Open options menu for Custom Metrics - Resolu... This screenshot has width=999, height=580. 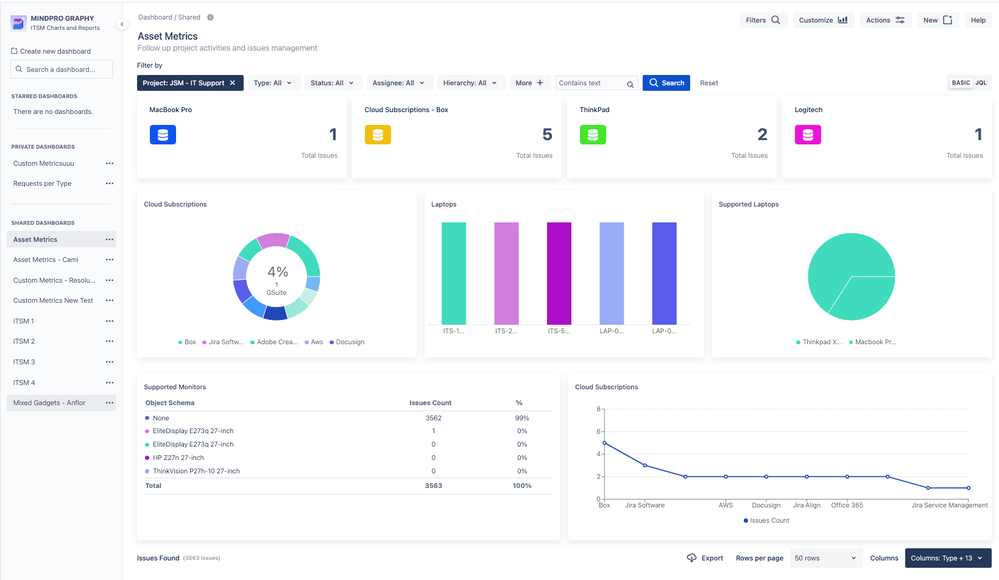pyautogui.click(x=110, y=280)
